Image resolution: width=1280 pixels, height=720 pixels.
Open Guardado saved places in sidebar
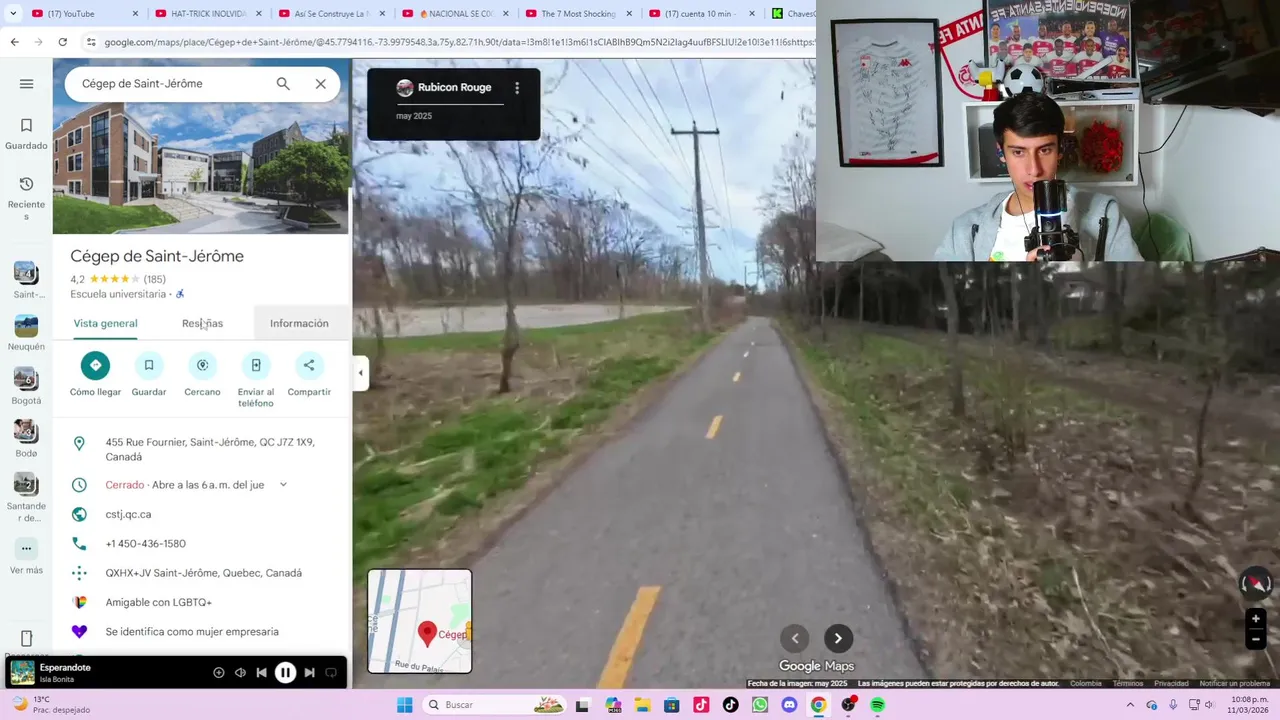click(x=26, y=134)
